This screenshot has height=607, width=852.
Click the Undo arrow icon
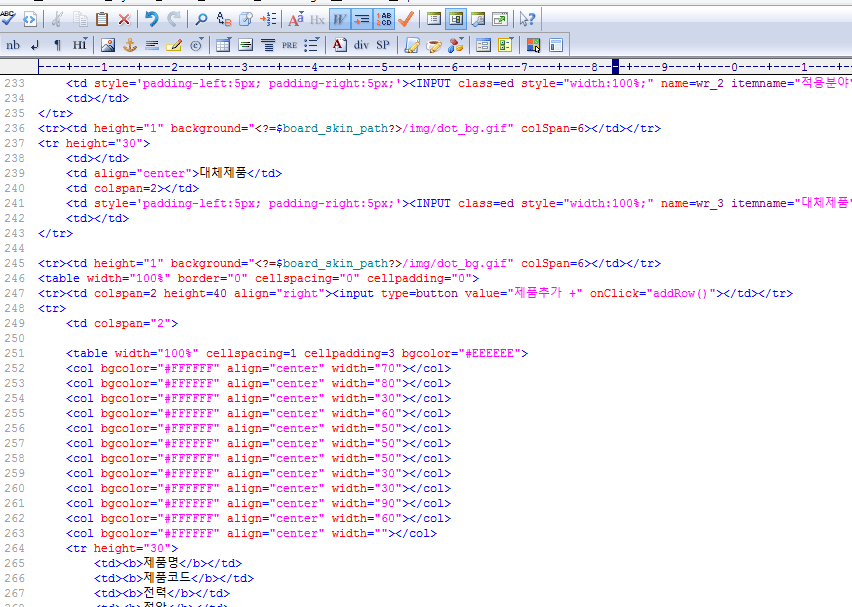tap(152, 19)
